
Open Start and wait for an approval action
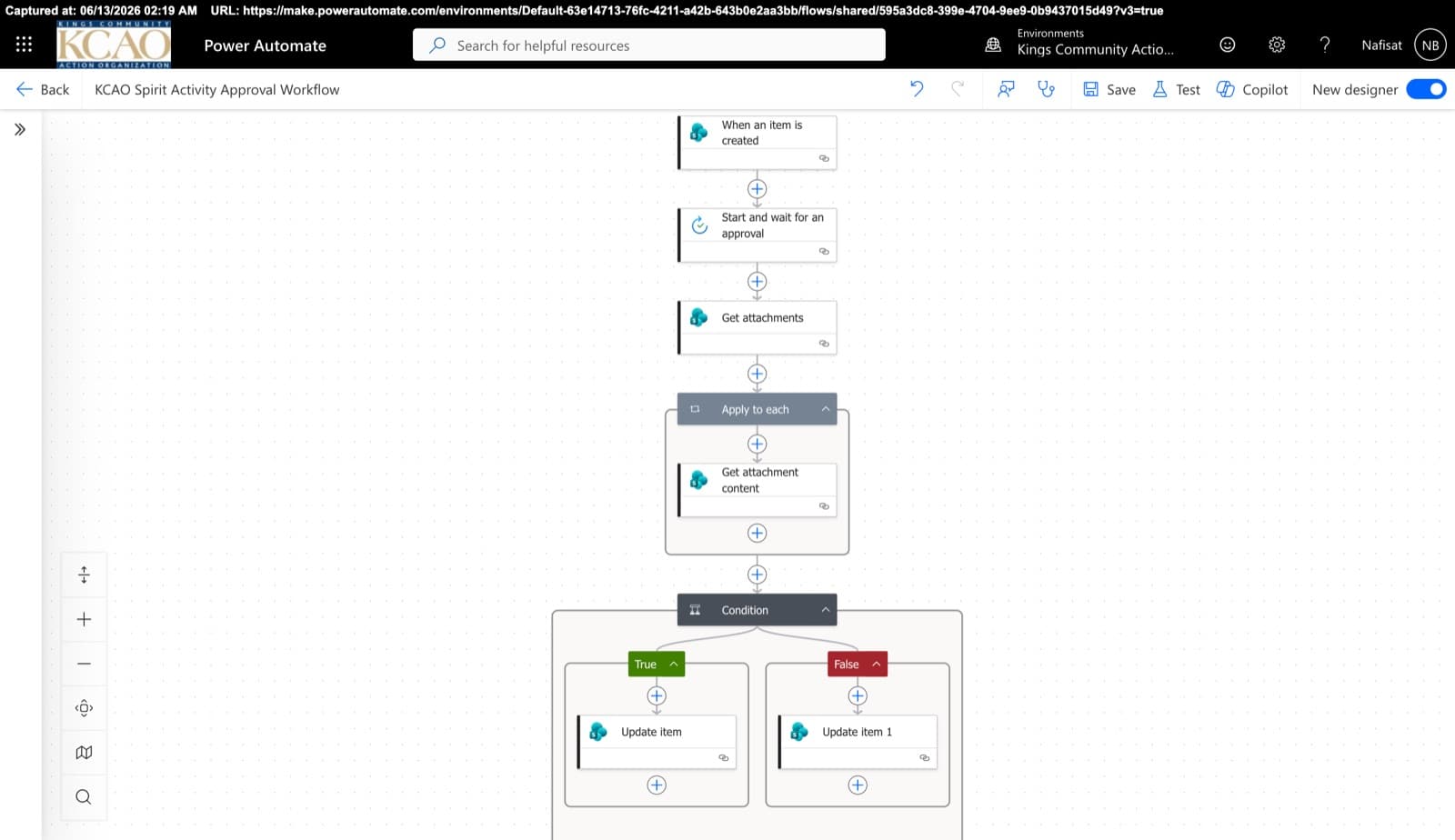tap(757, 235)
